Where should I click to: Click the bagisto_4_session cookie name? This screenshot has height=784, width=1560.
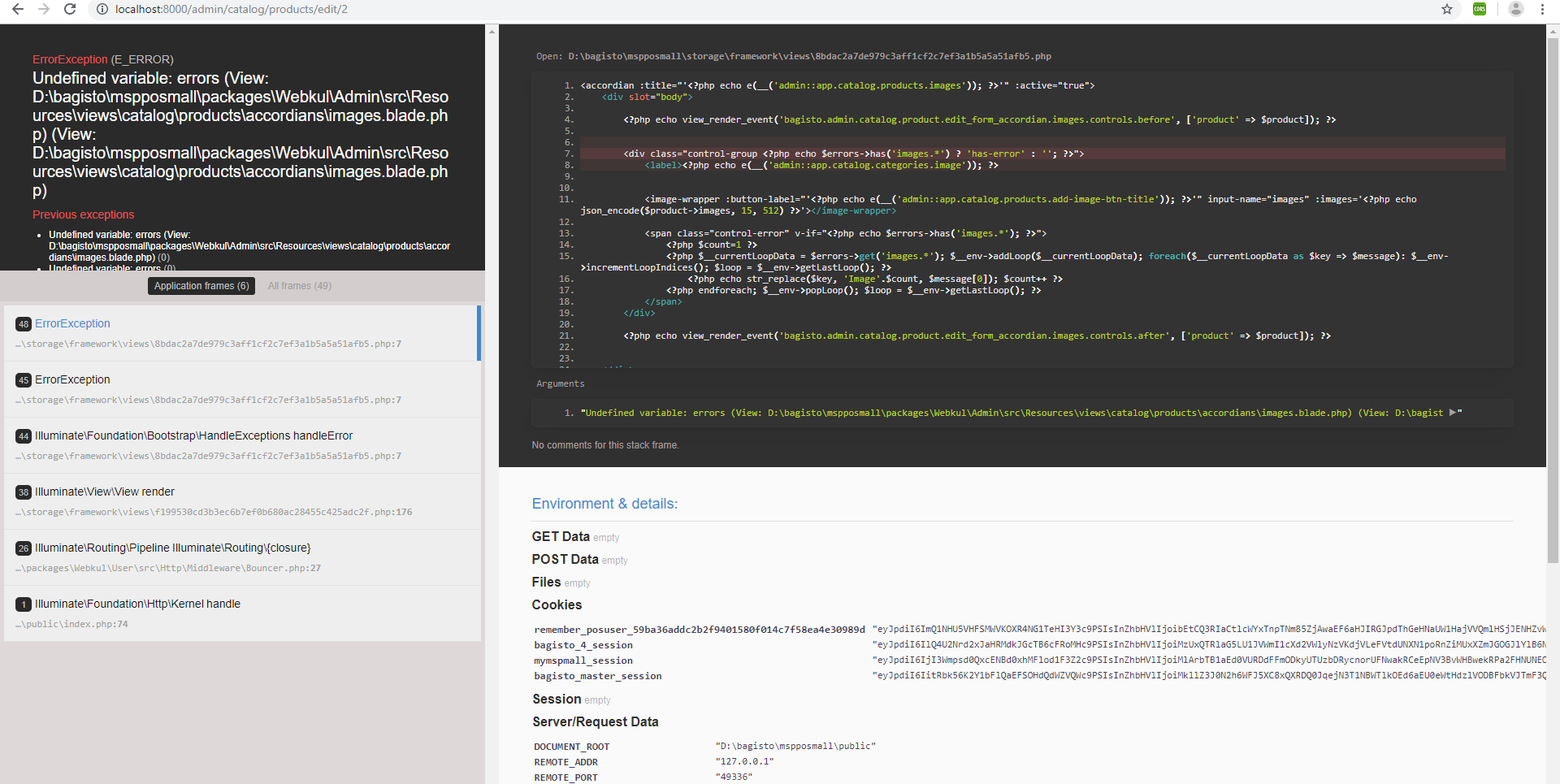[583, 645]
